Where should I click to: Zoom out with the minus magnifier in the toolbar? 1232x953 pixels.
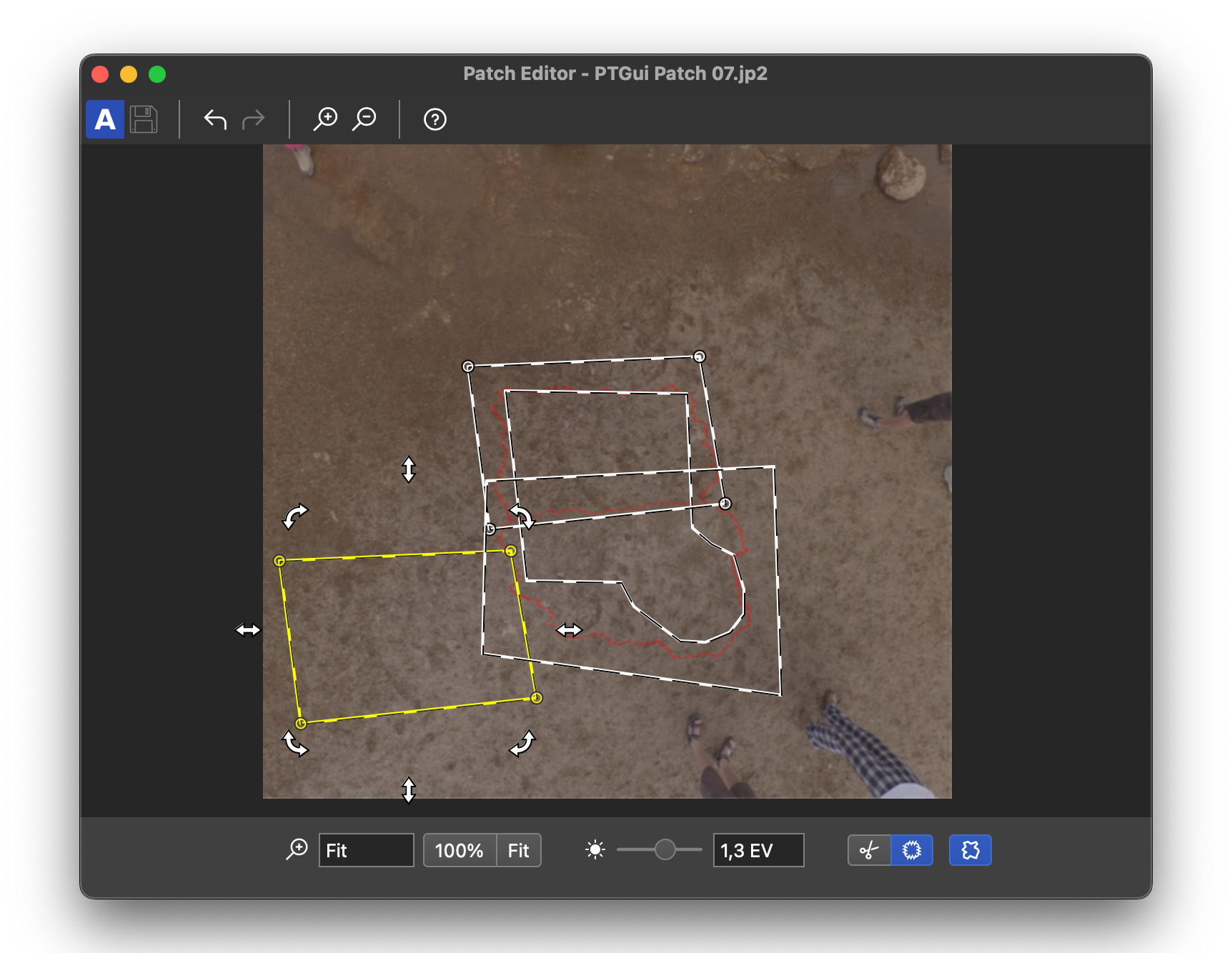364,119
